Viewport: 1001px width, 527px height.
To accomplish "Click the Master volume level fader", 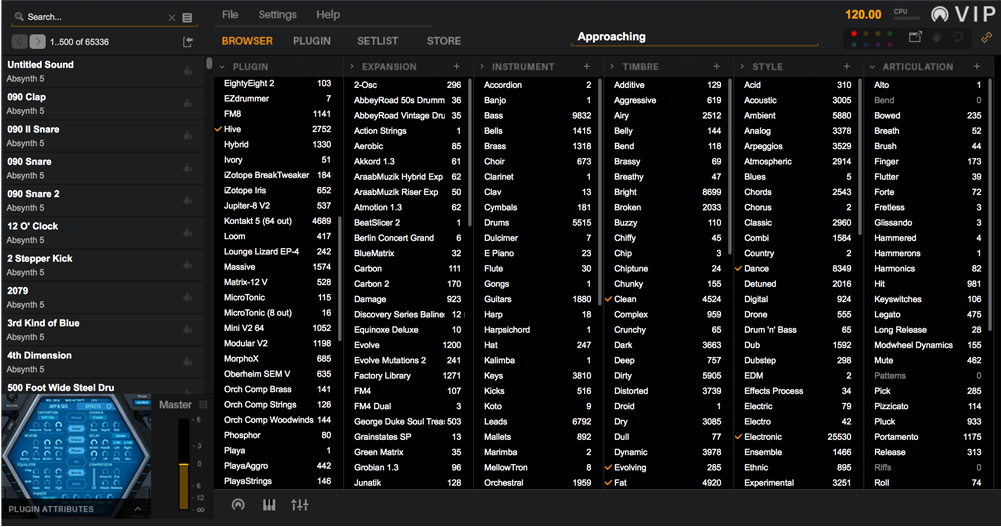I will tap(184, 464).
